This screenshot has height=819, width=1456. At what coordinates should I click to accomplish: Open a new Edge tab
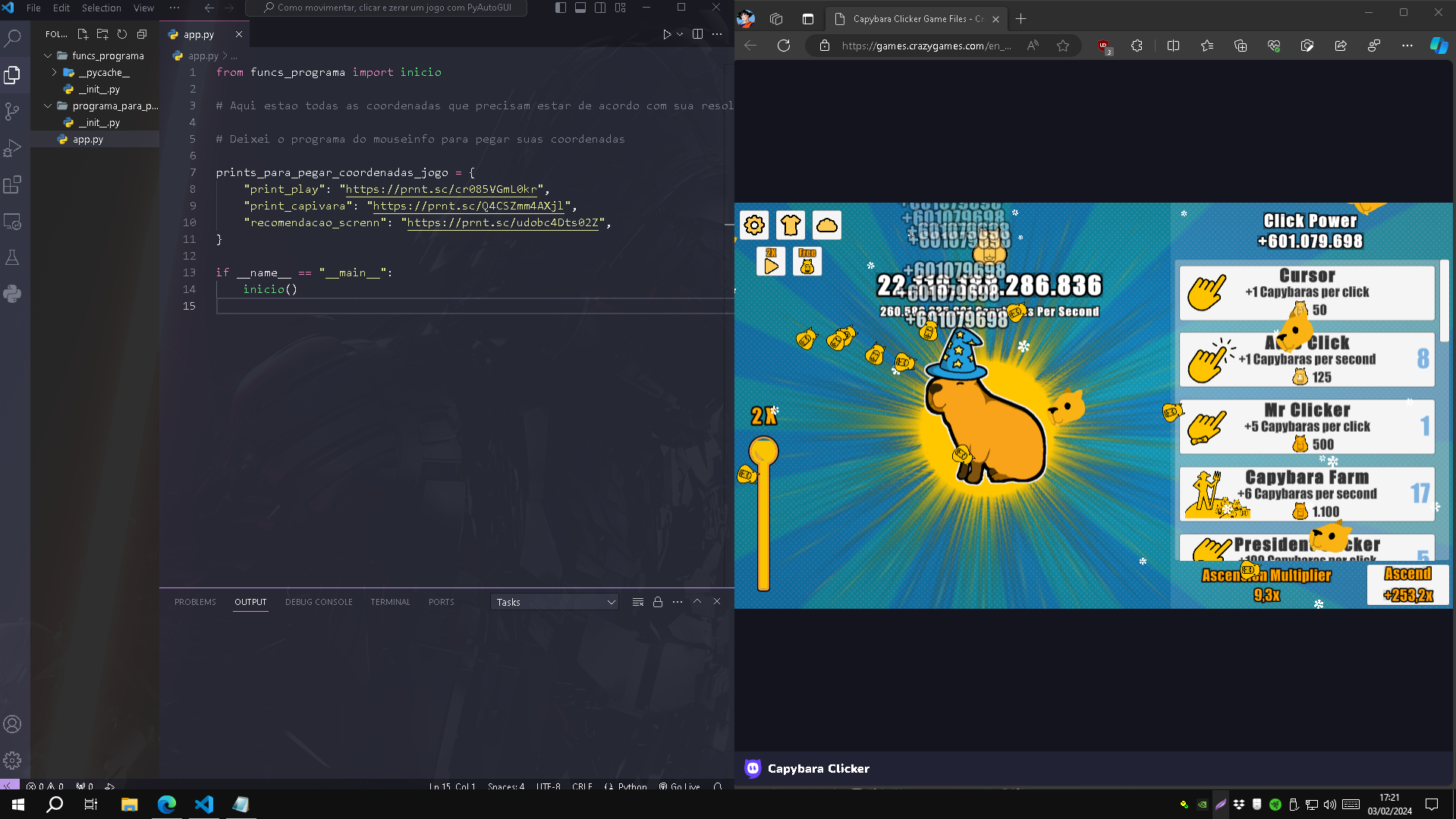click(1020, 18)
